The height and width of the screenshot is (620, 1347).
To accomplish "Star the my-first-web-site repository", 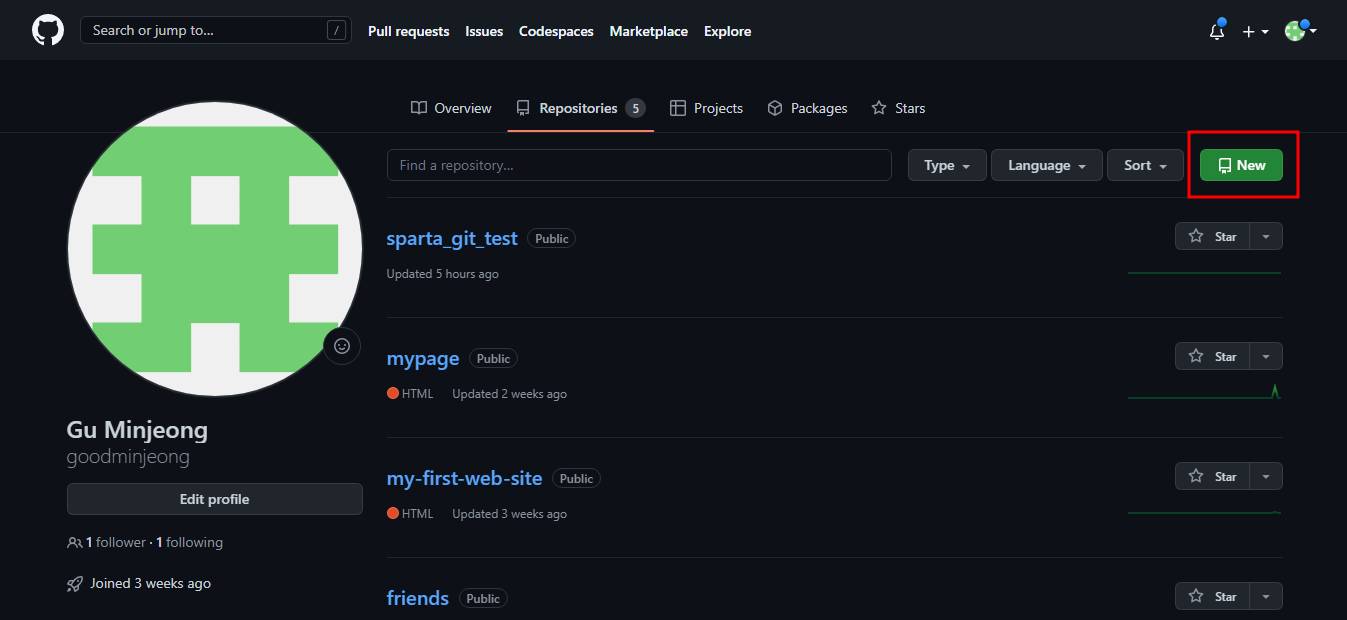I will [1212, 476].
